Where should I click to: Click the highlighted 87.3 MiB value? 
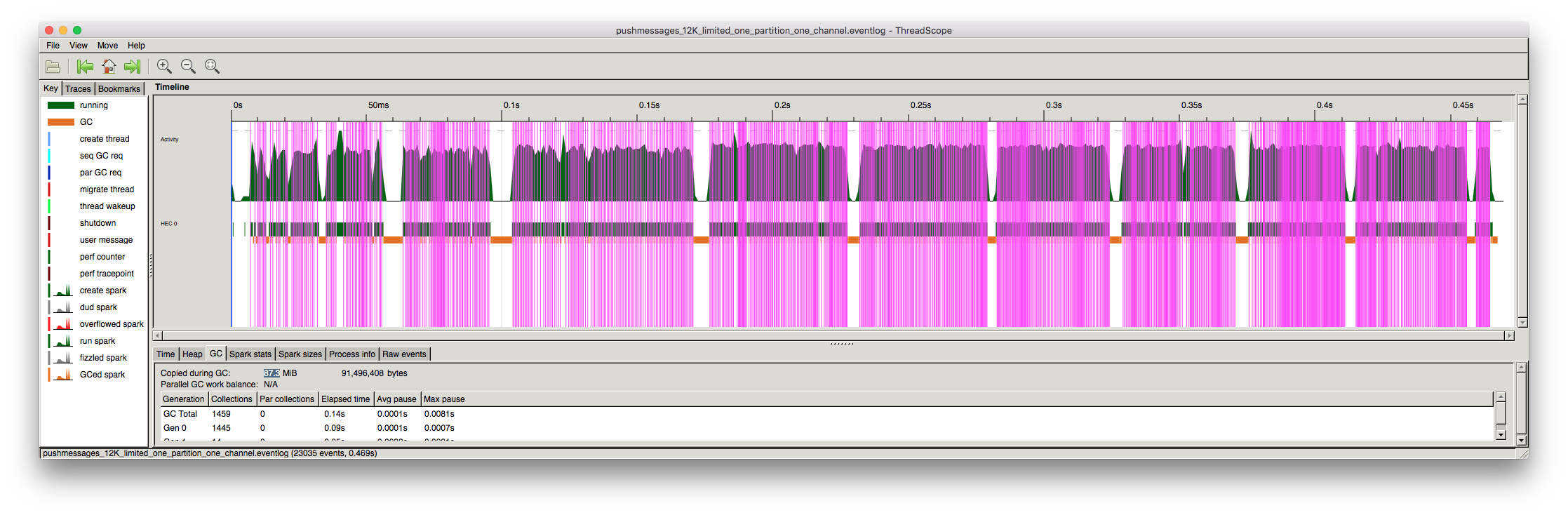[x=280, y=373]
